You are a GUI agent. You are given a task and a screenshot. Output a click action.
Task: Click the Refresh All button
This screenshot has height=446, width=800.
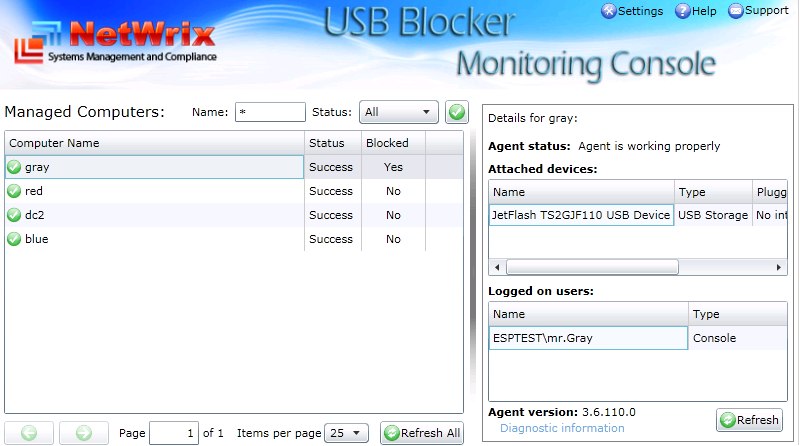coord(422,433)
